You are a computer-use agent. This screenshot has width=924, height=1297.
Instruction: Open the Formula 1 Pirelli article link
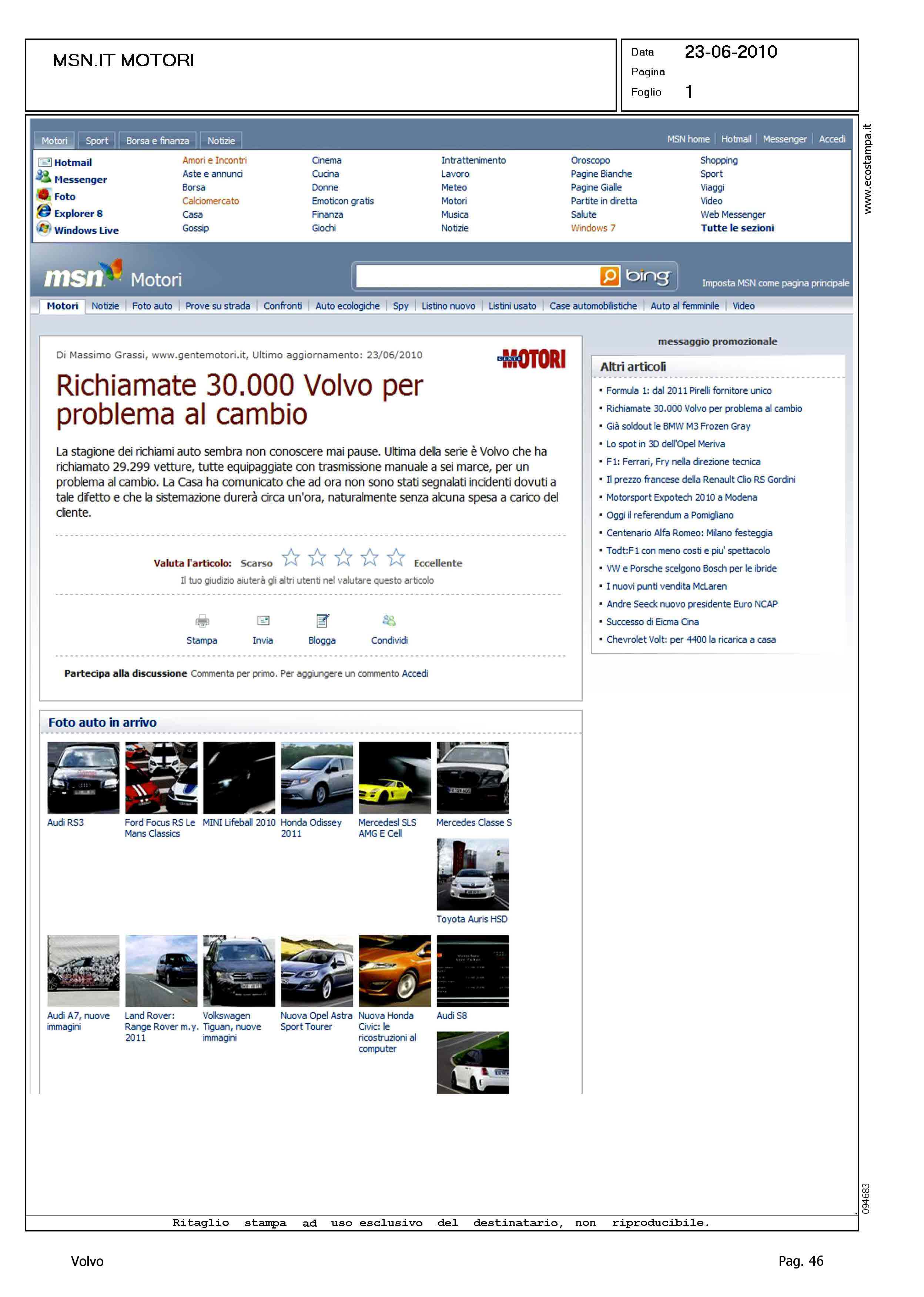tap(689, 391)
